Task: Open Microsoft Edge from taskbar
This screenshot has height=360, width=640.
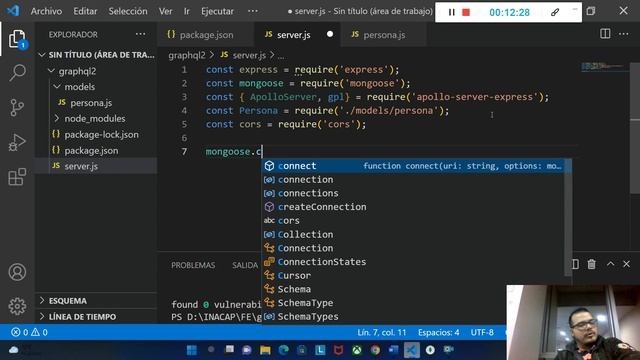Action: tap(284, 350)
